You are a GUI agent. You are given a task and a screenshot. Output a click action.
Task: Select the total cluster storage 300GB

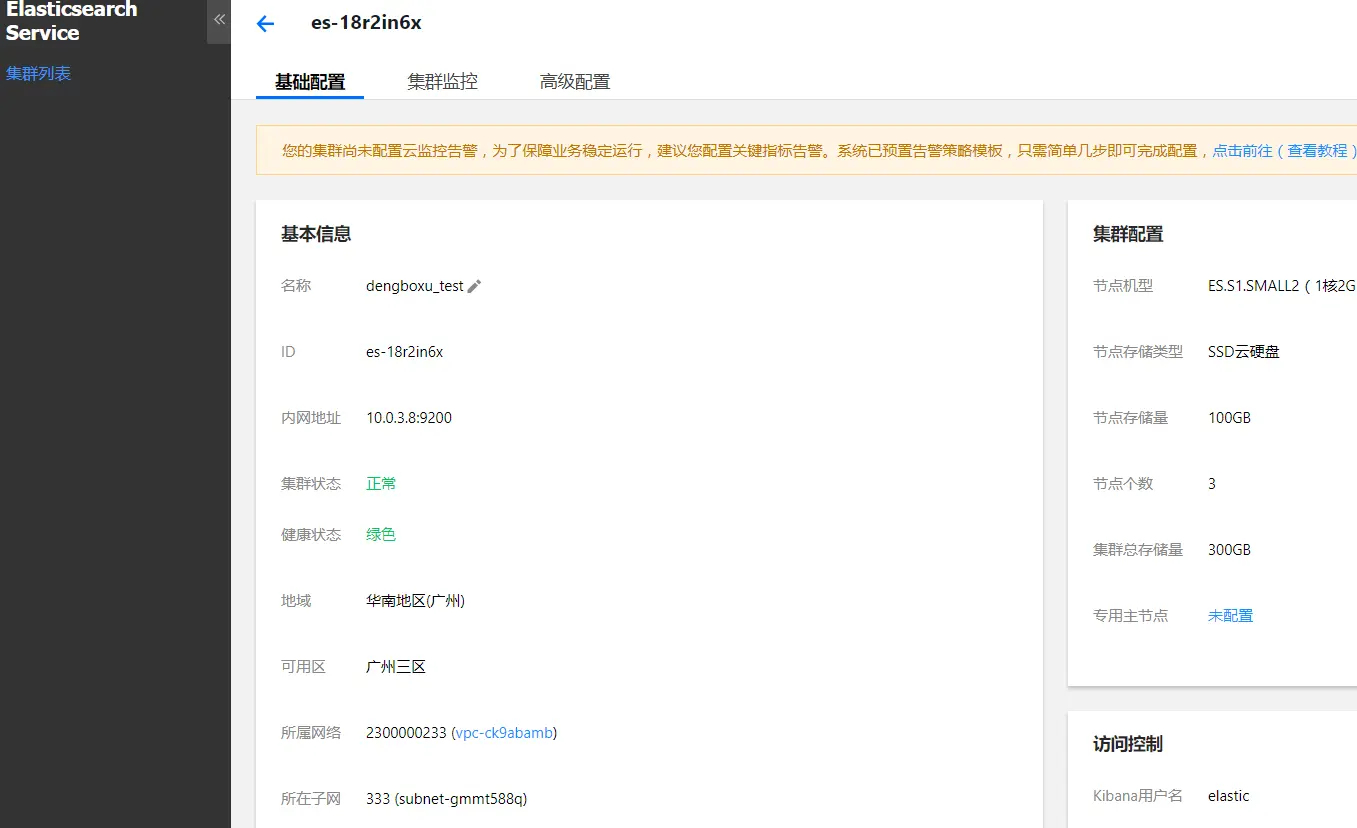[1229, 550]
